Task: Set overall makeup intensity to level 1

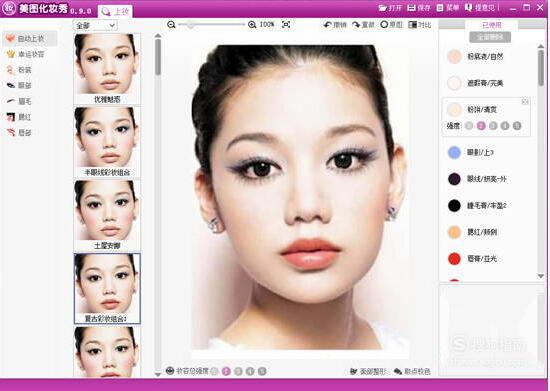Action: pyautogui.click(x=214, y=371)
